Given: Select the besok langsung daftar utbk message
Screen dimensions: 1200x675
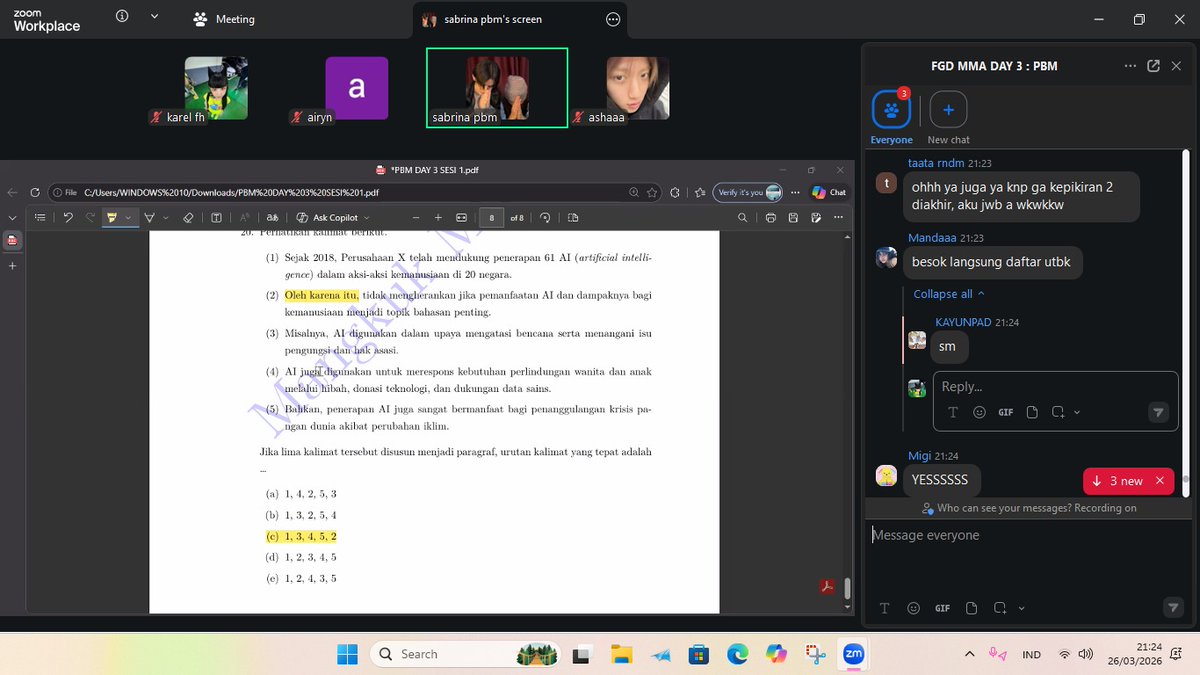Looking at the screenshot, I should coord(991,262).
